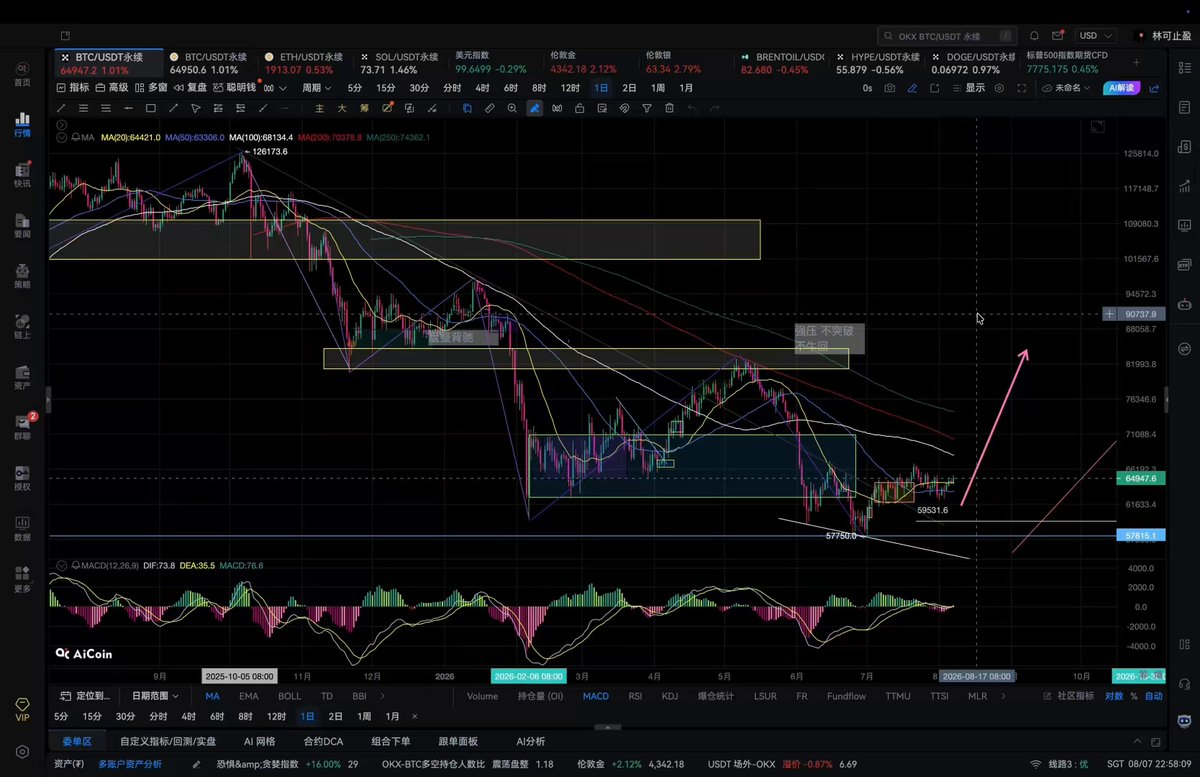This screenshot has width=1200, height=777.
Task: Open the 数据 data sidebar icon
Action: 22,527
